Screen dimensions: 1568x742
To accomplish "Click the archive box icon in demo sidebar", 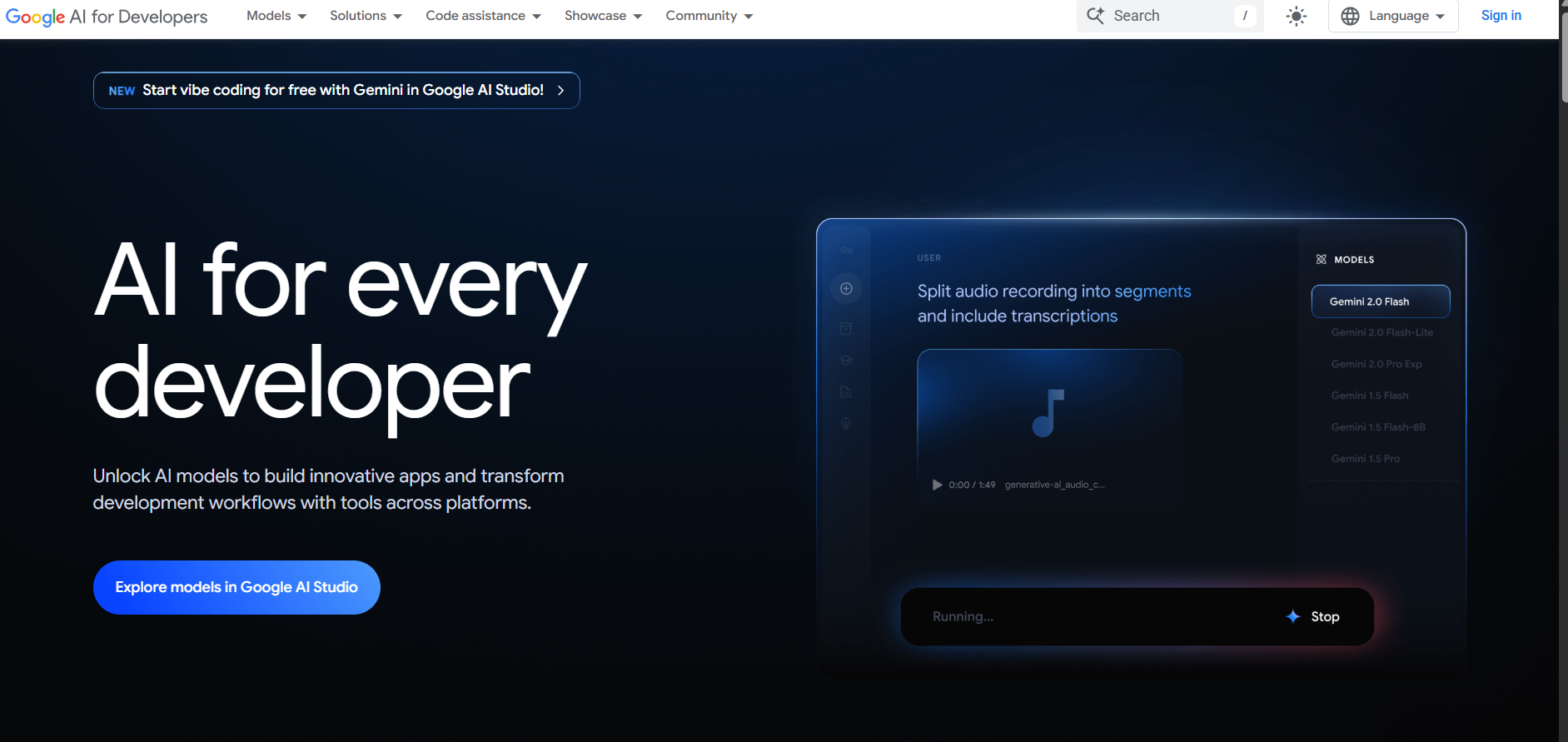I will pos(846,329).
